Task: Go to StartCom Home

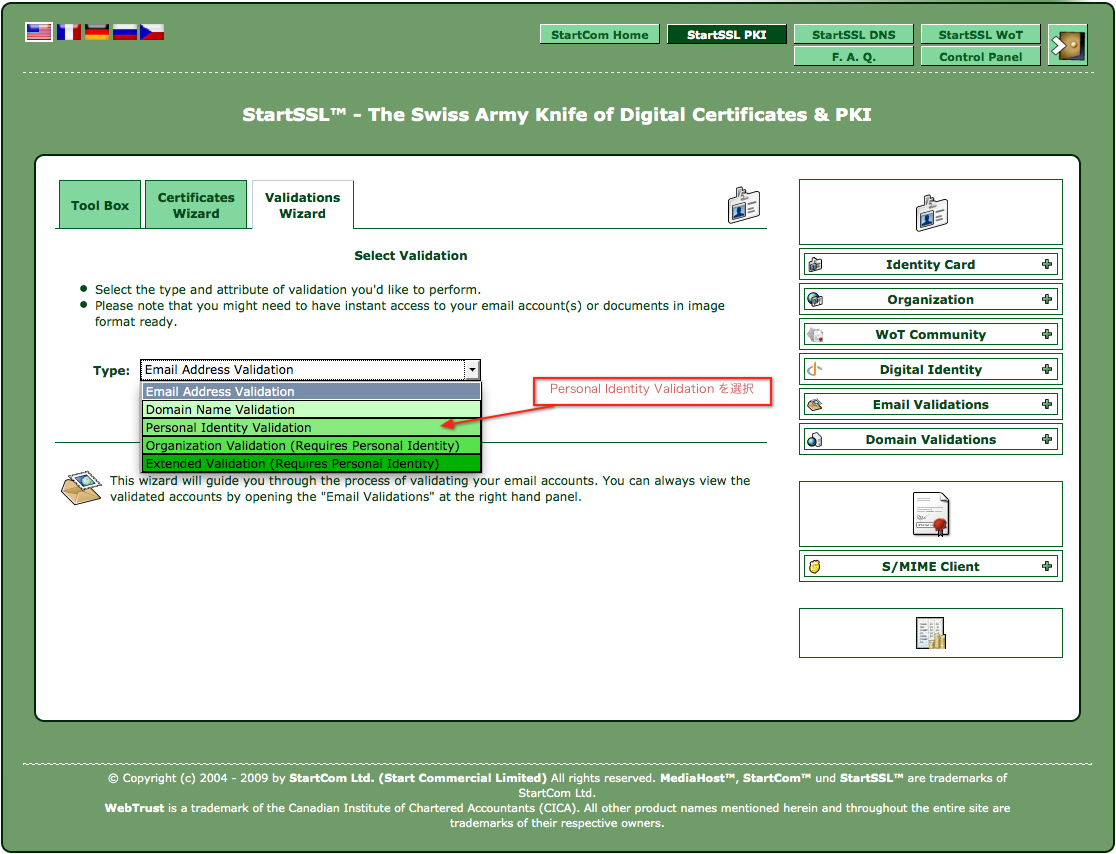Action: [x=599, y=34]
